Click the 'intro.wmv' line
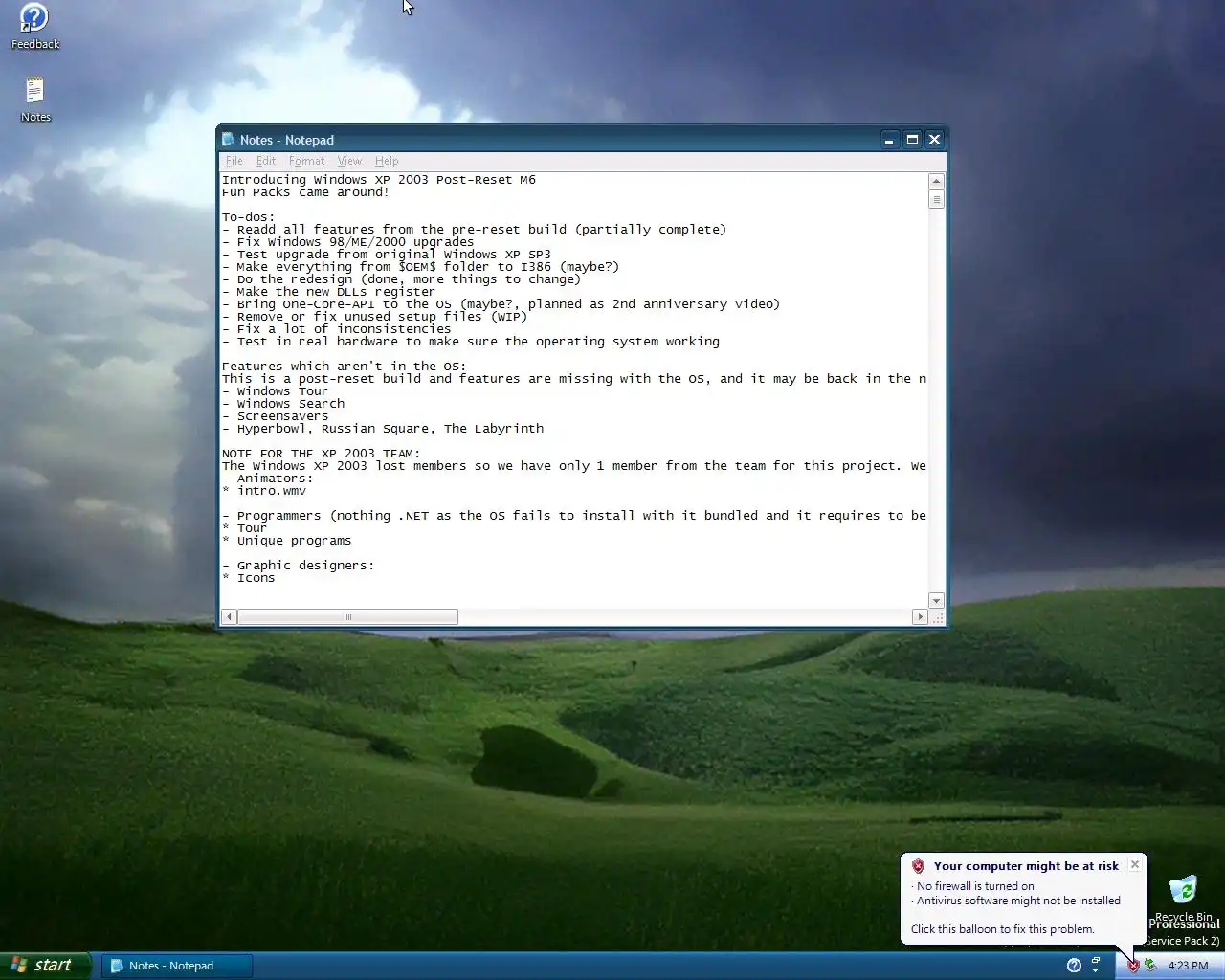Screen dimensions: 1225x980 264,491
